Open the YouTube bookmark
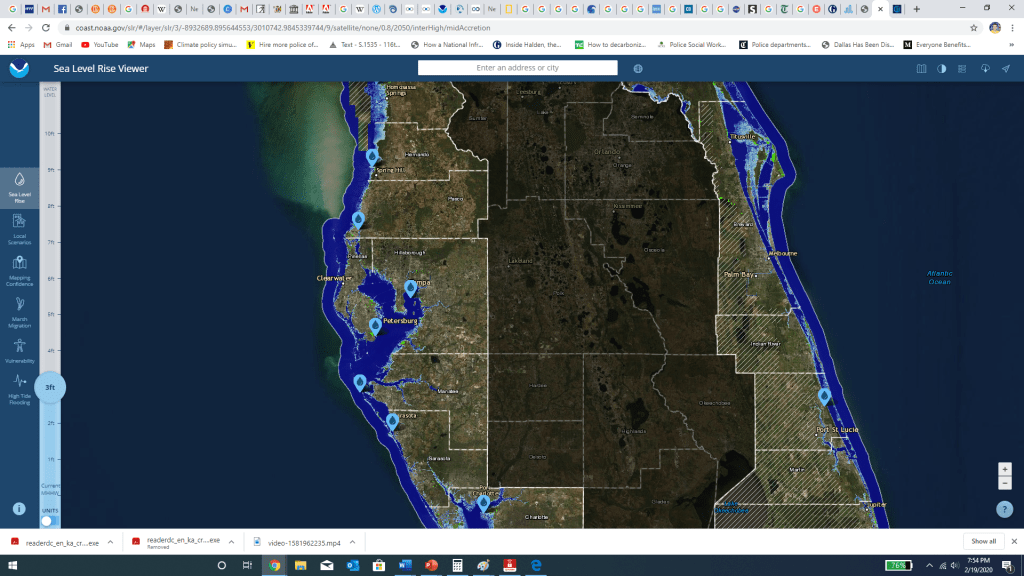1024x576 pixels. click(x=99, y=45)
